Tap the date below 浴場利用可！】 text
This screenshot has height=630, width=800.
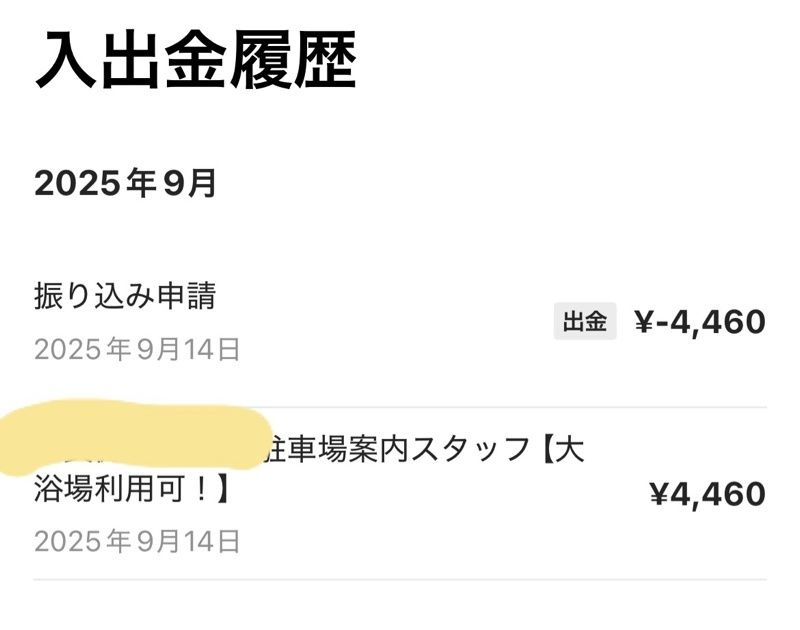coord(137,541)
